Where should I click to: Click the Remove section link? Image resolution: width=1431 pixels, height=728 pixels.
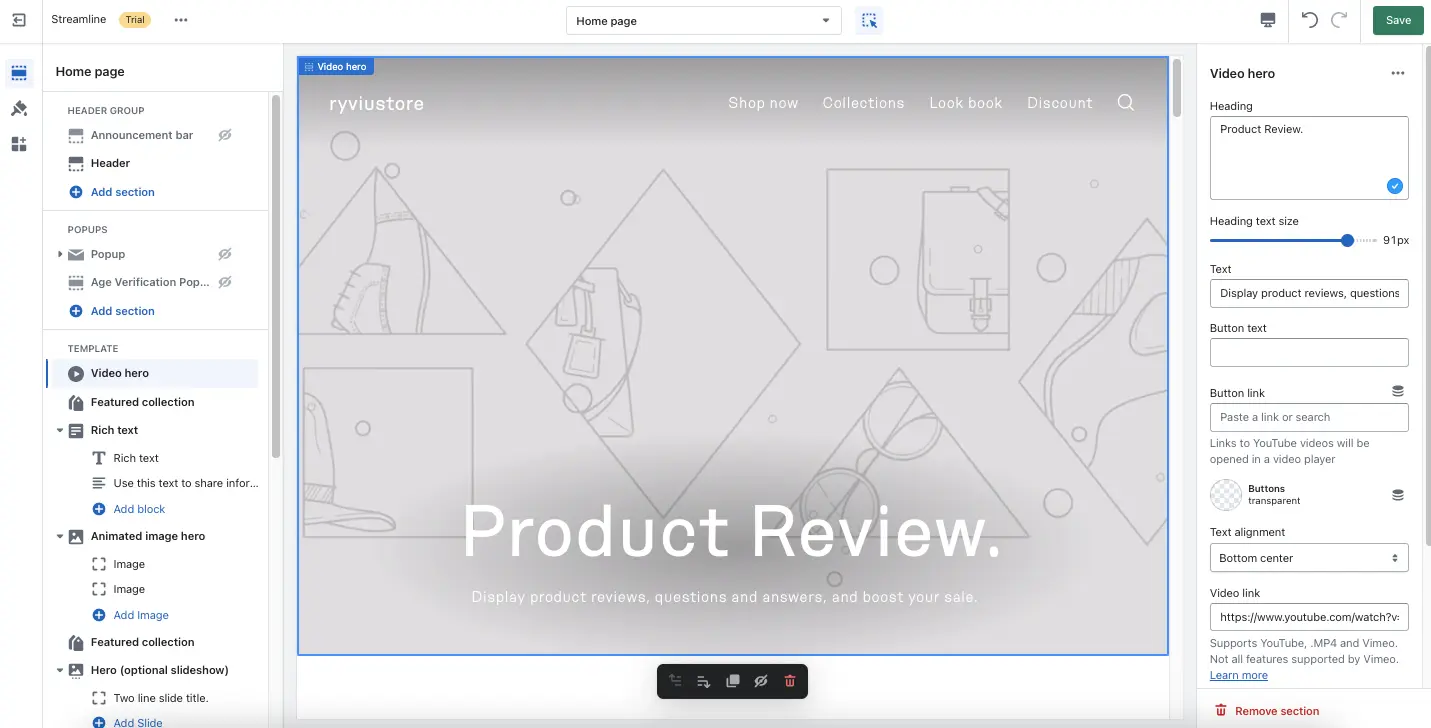click(1276, 710)
